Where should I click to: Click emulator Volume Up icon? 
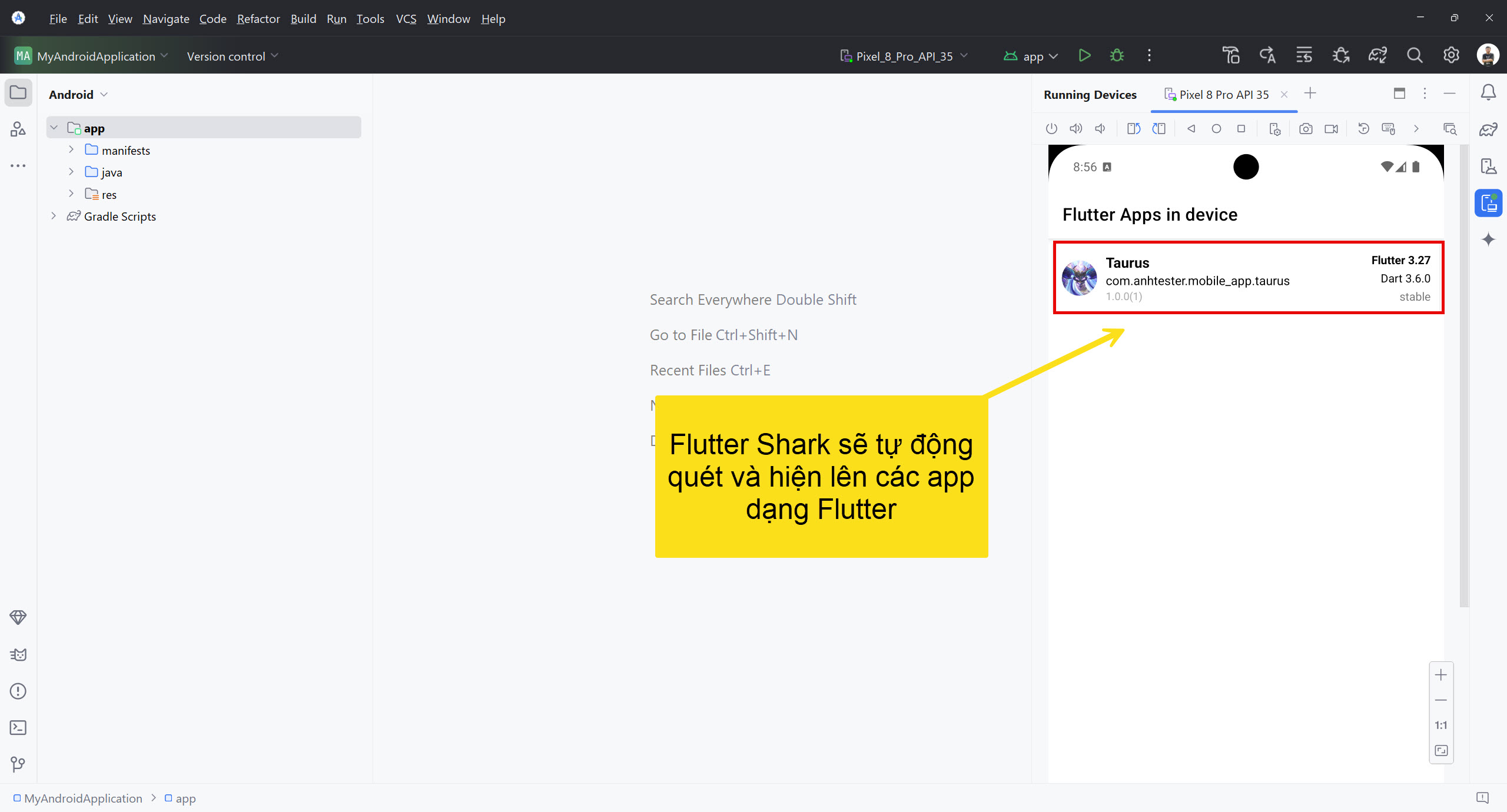(x=1076, y=129)
